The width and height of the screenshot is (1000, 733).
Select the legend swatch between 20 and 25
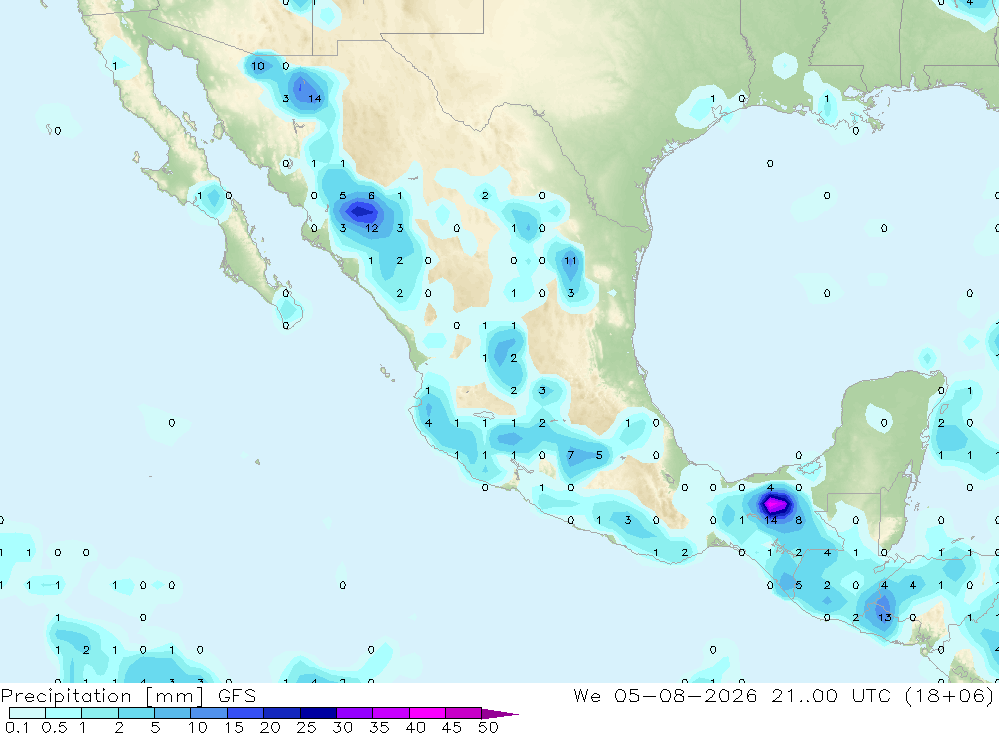point(282,713)
